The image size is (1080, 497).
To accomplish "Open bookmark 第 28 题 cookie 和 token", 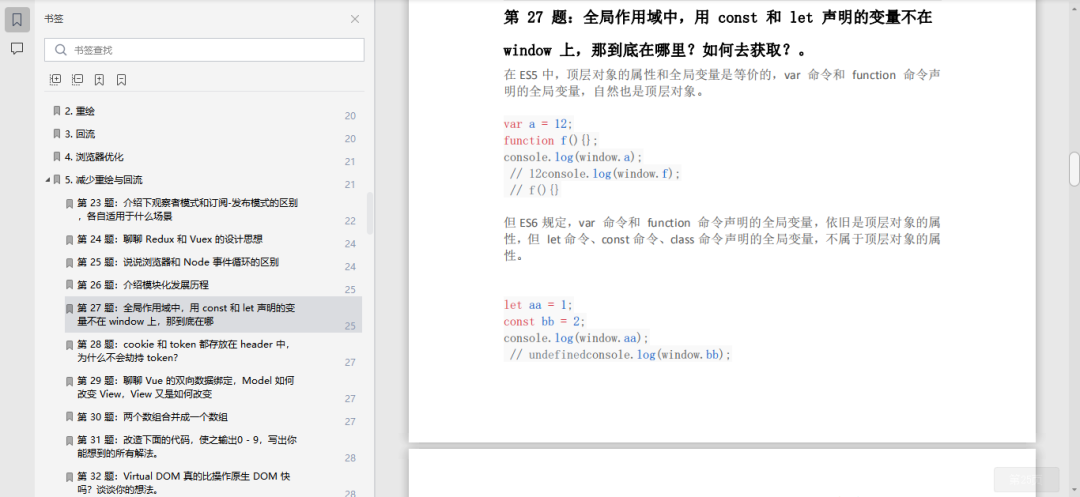I will tap(184, 350).
